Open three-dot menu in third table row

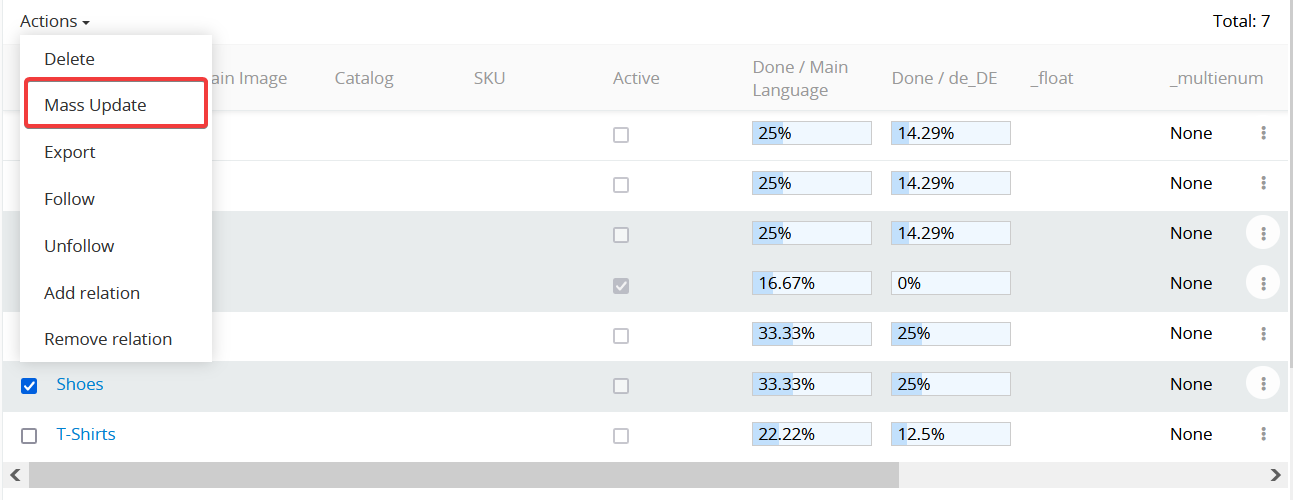(1263, 234)
